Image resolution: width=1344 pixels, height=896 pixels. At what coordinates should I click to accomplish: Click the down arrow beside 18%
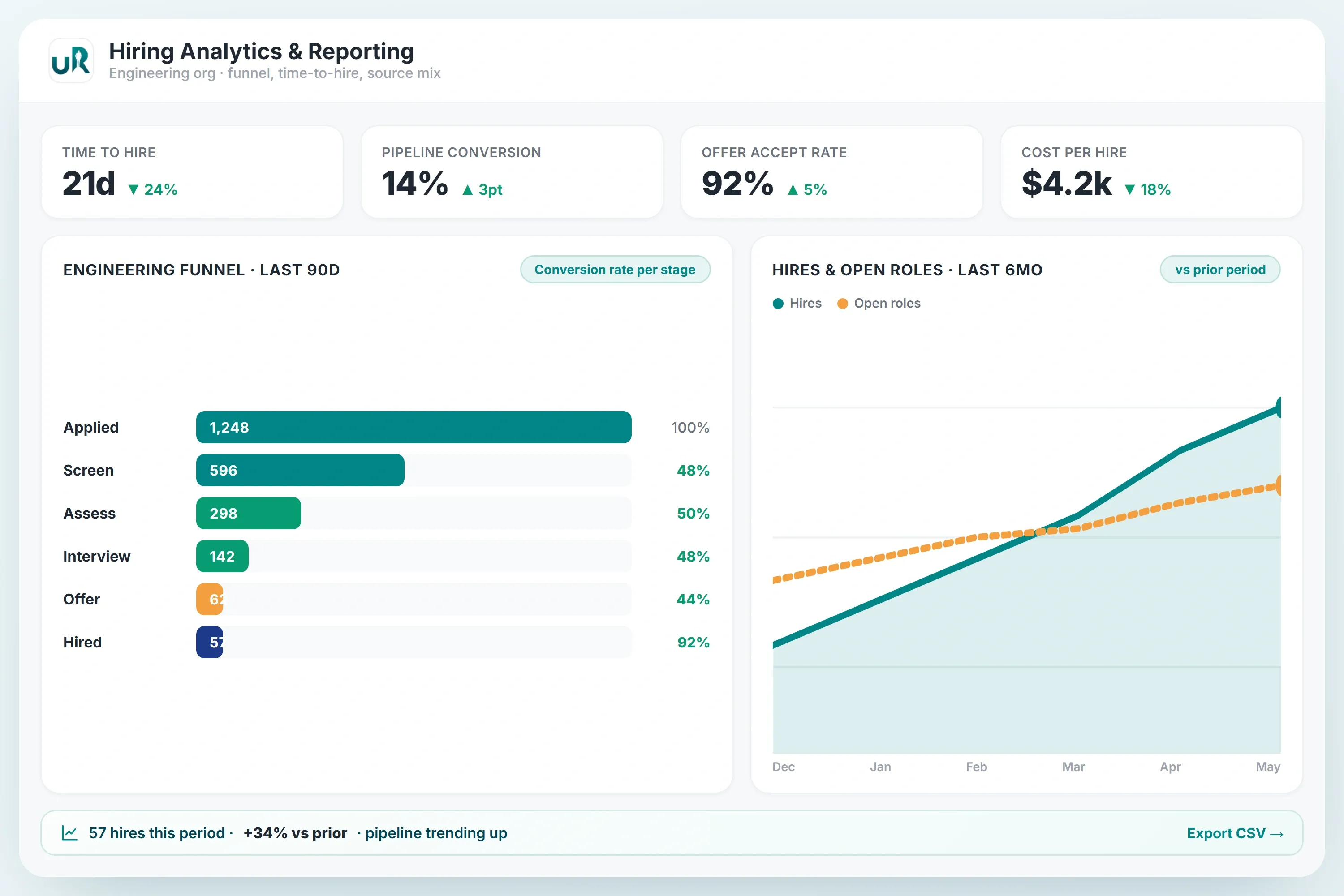coord(1129,190)
